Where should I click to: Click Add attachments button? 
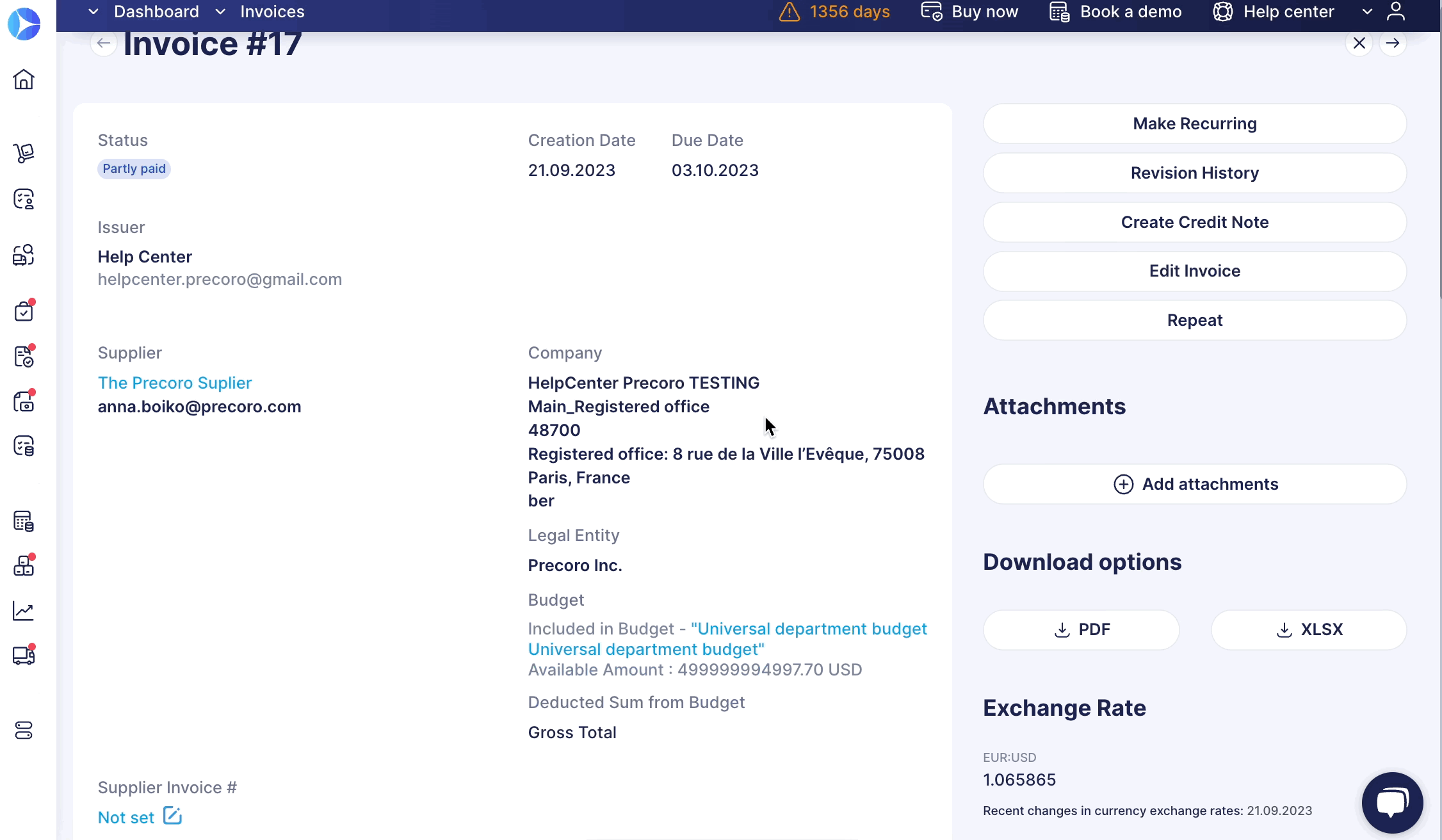coord(1195,484)
